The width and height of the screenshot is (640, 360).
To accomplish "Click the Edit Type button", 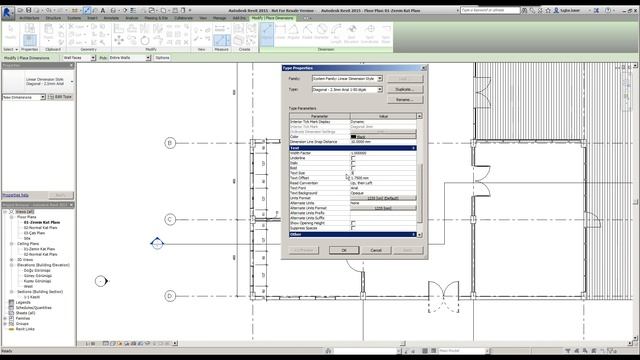I will pos(60,97).
